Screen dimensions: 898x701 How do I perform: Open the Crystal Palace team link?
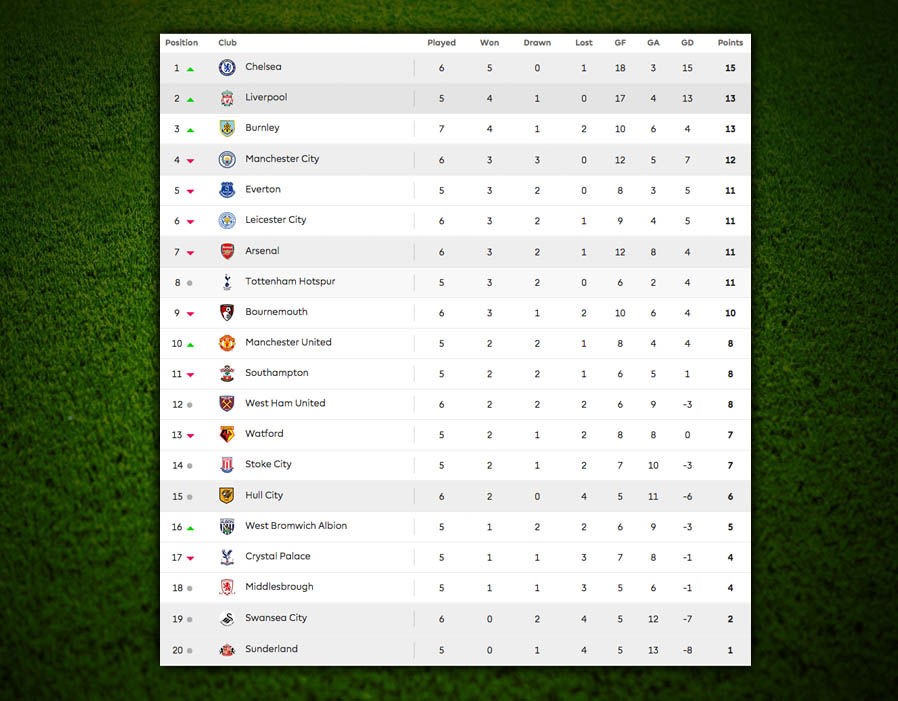point(278,556)
